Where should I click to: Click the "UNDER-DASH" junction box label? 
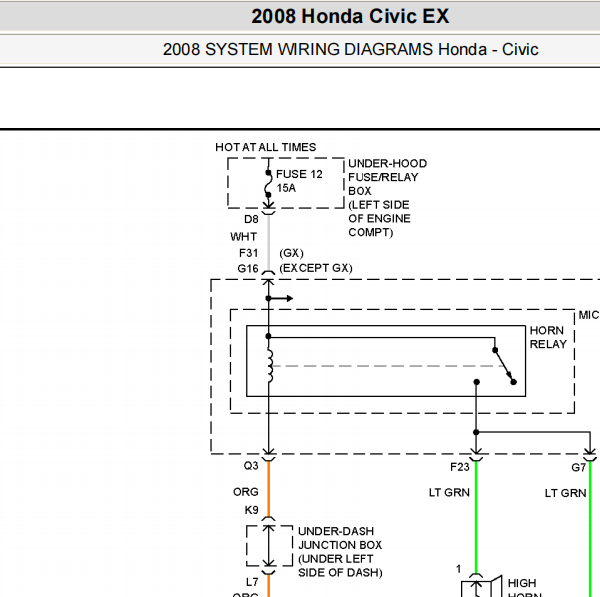[336, 531]
